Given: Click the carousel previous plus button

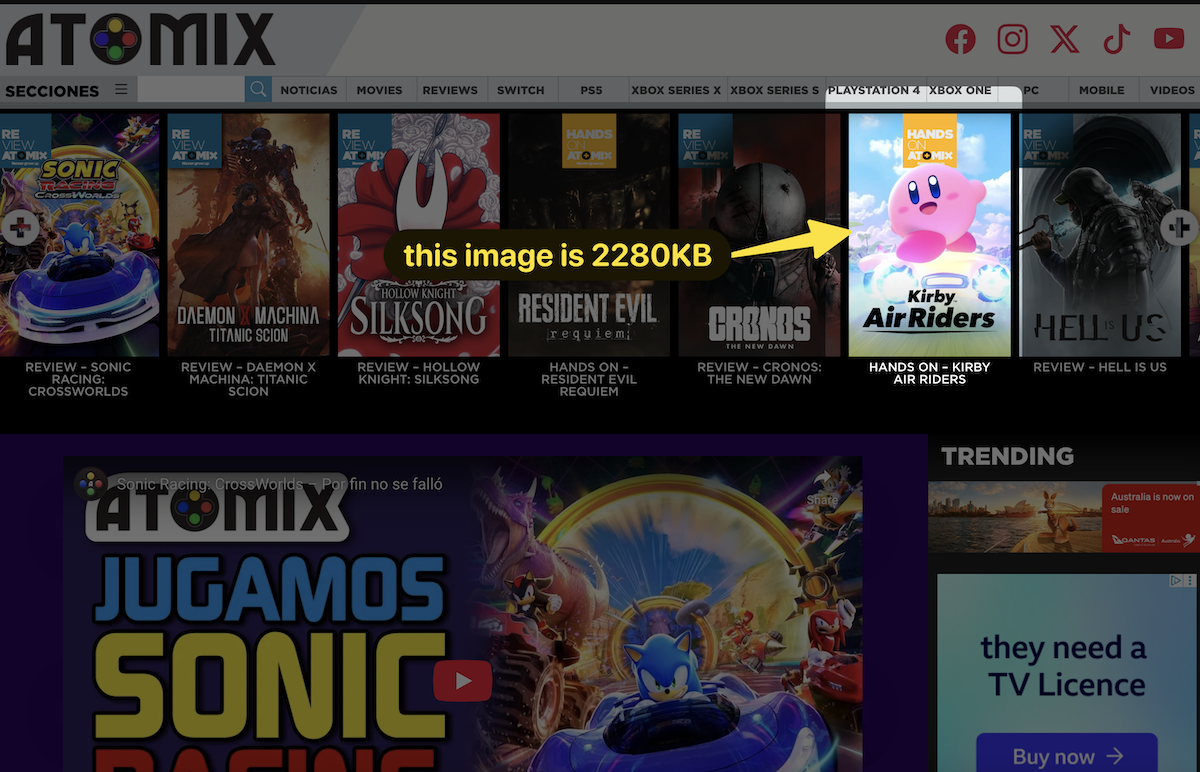Looking at the screenshot, I should pyautogui.click(x=18, y=228).
